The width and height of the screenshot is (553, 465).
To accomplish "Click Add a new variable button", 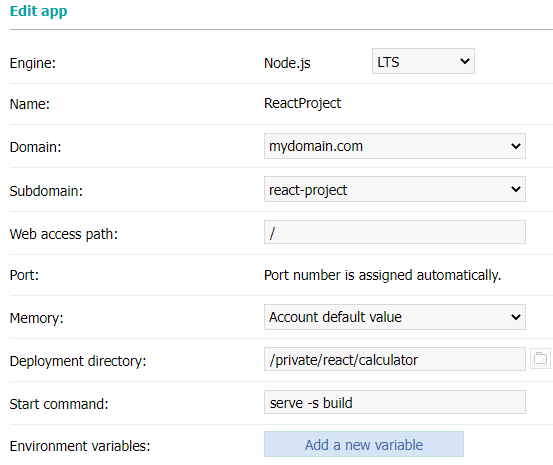I will click(x=364, y=444).
